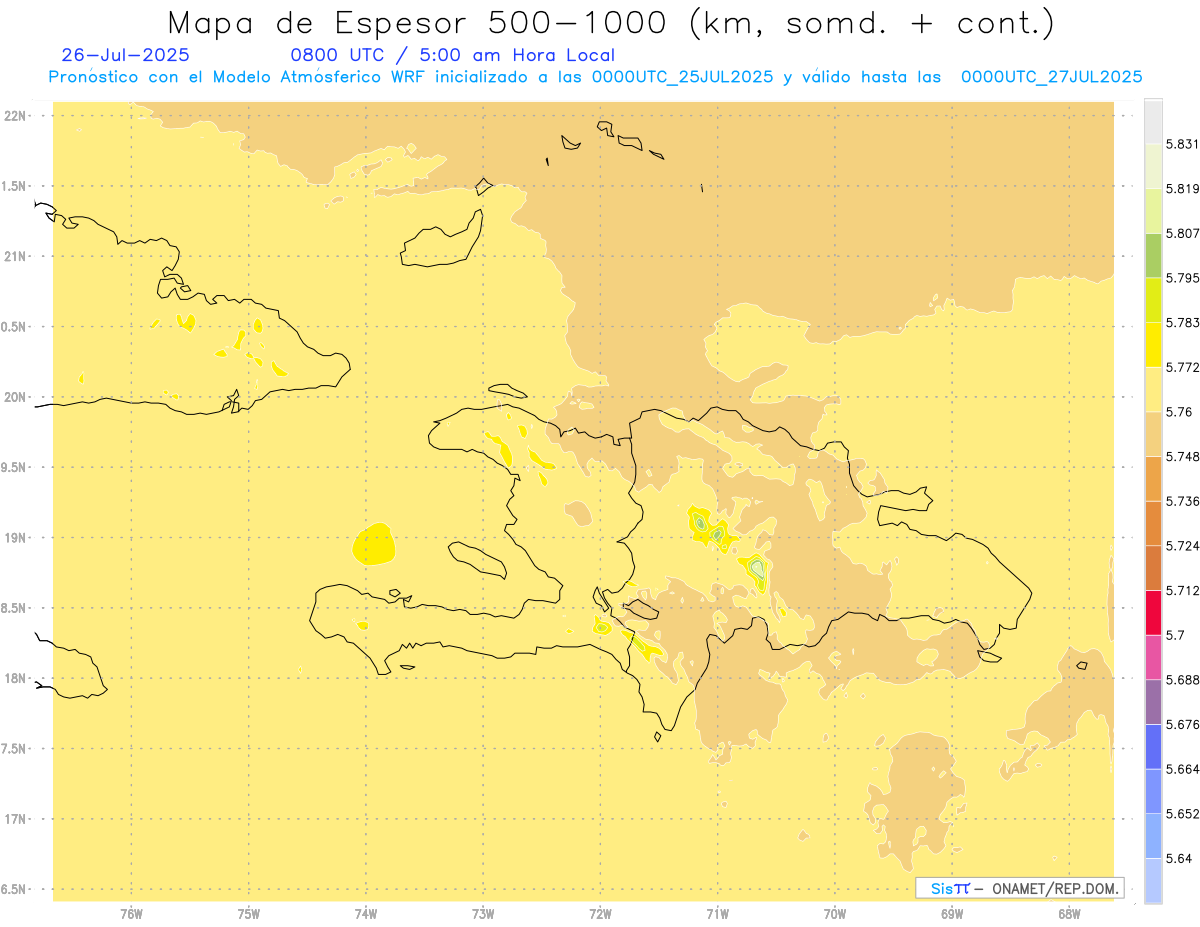Click the 5.831 legend value
The width and height of the screenshot is (1200, 927).
coord(1183,144)
